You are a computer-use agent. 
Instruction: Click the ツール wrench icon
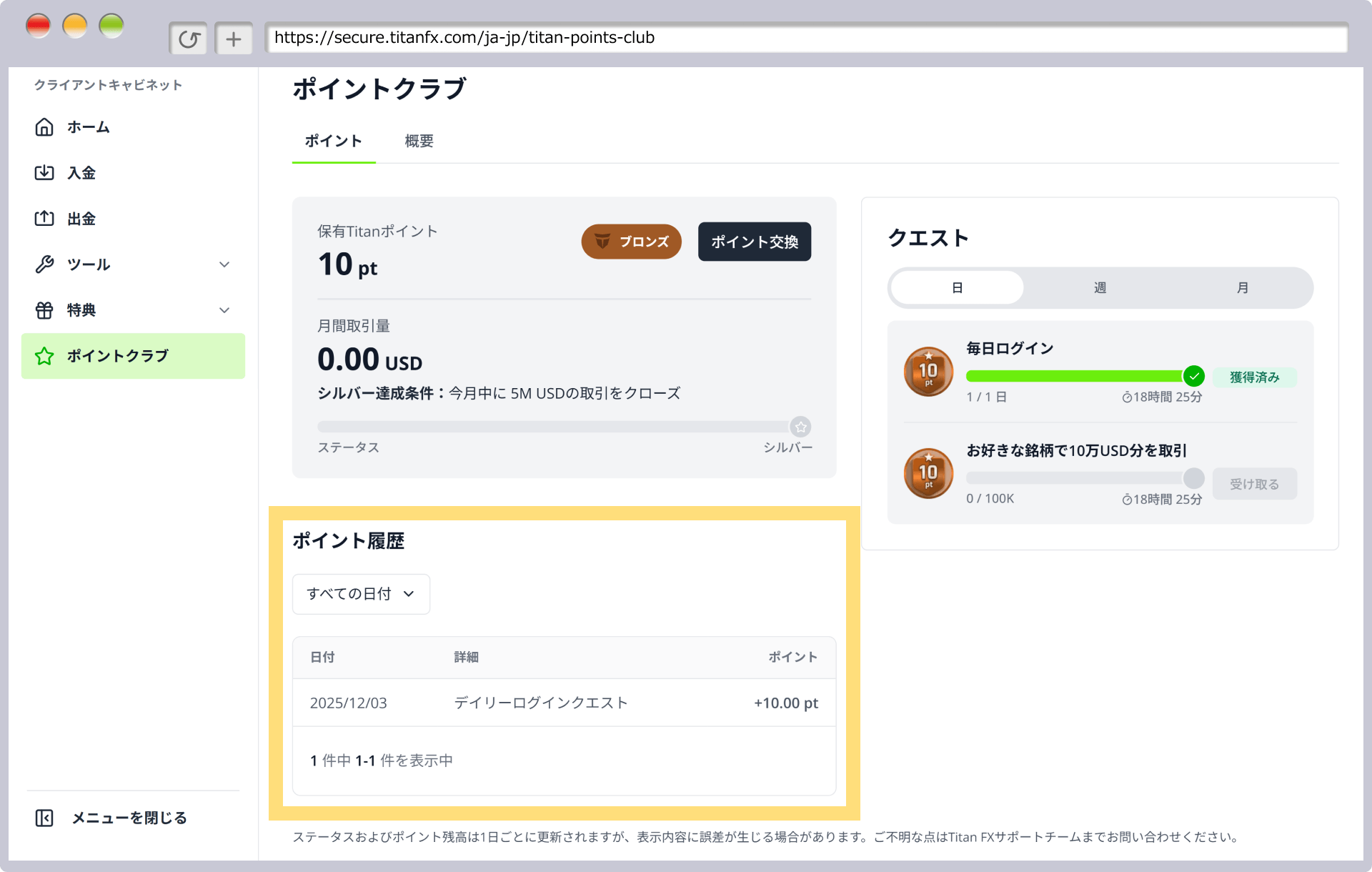click(44, 264)
